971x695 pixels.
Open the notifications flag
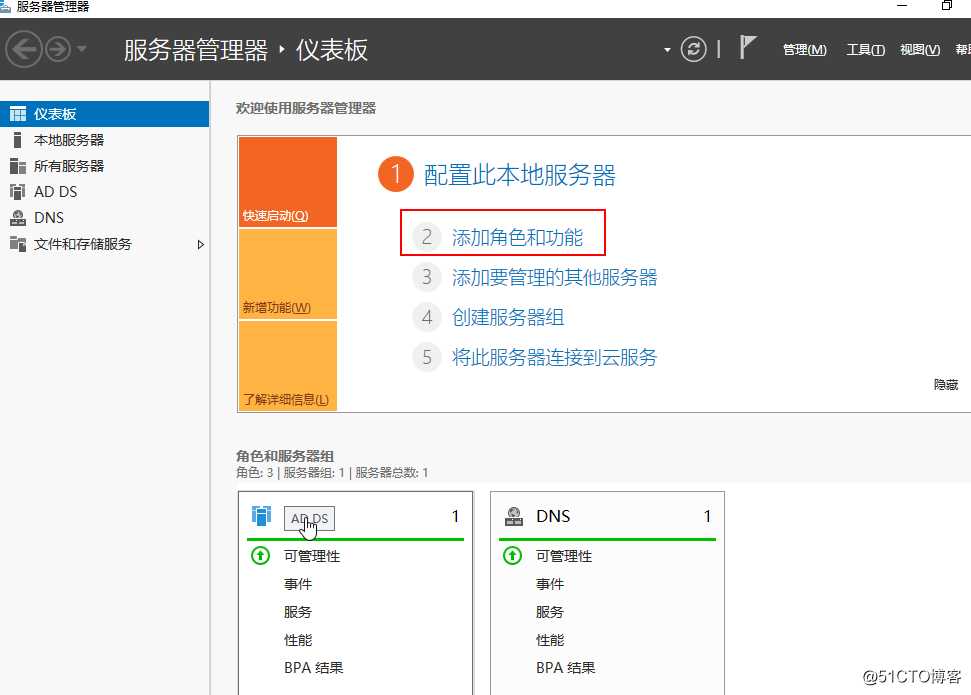747,47
